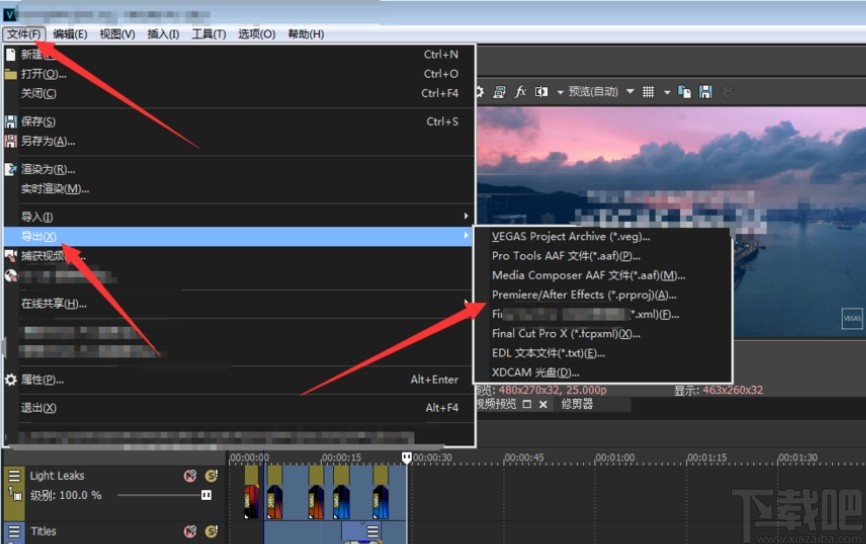Select the highlighted 导出(X) menu entry
The image size is (866, 544).
coord(239,236)
